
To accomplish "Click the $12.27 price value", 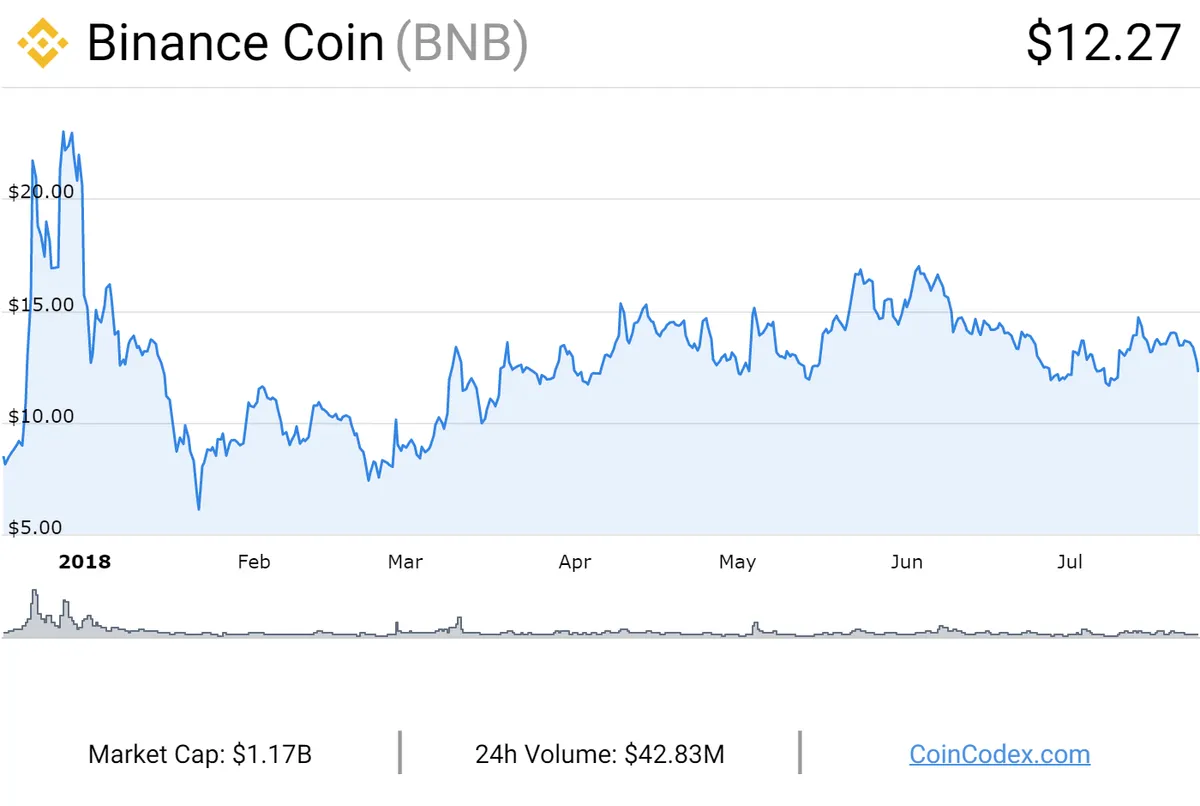I will [1104, 44].
